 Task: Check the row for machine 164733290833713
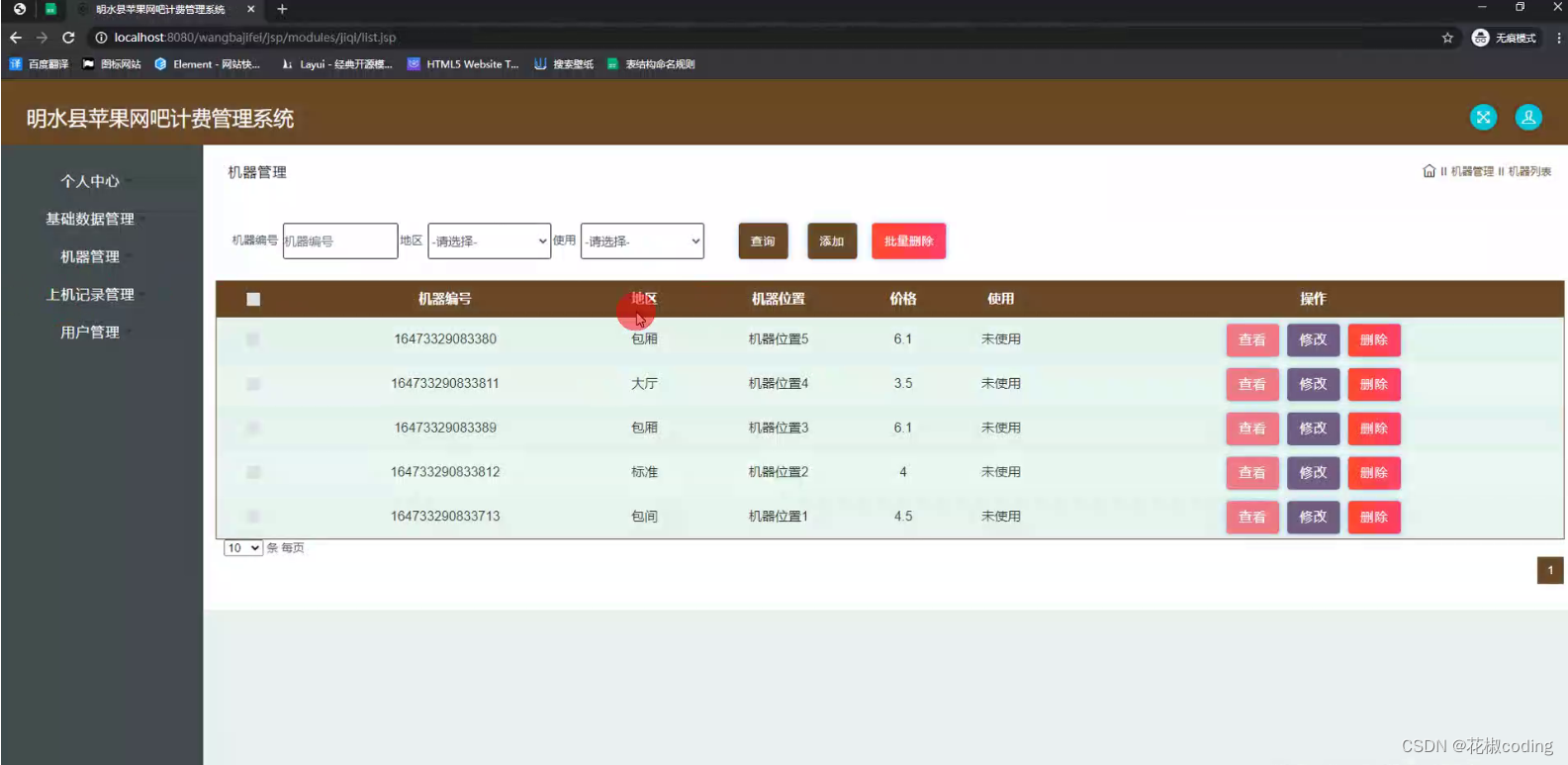tap(253, 517)
